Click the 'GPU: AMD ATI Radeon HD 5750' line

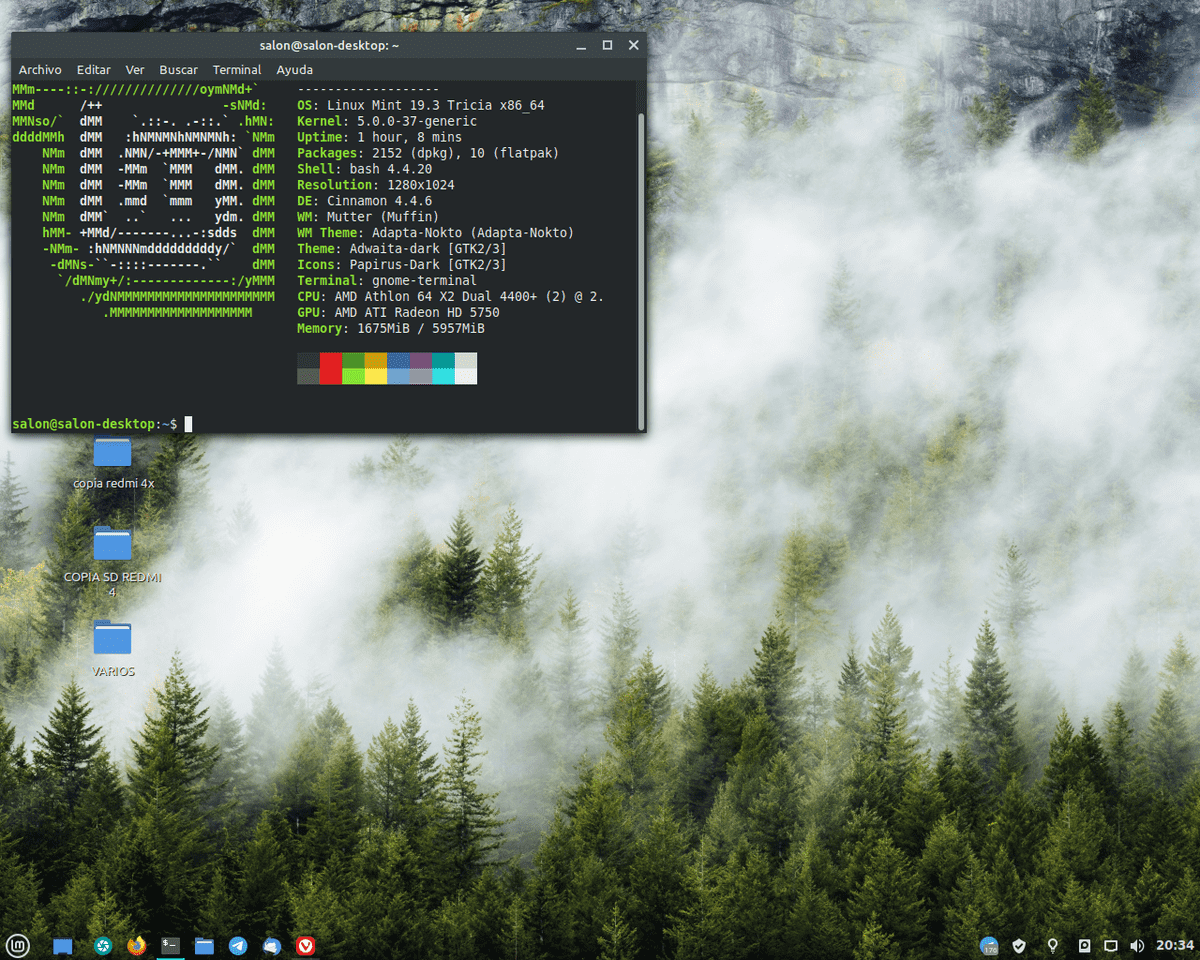point(398,313)
